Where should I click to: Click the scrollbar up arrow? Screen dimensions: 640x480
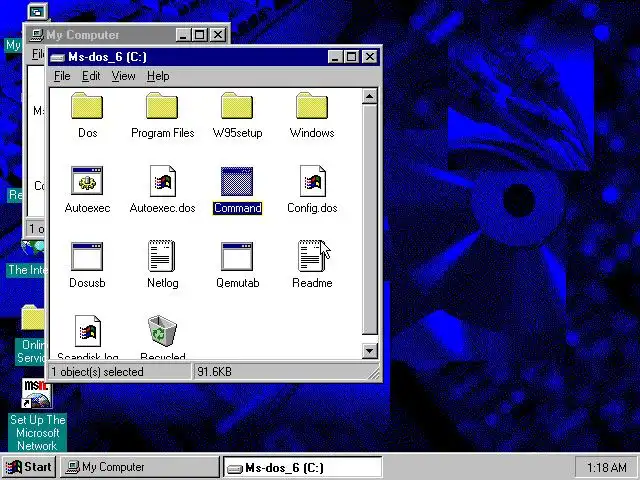click(369, 97)
